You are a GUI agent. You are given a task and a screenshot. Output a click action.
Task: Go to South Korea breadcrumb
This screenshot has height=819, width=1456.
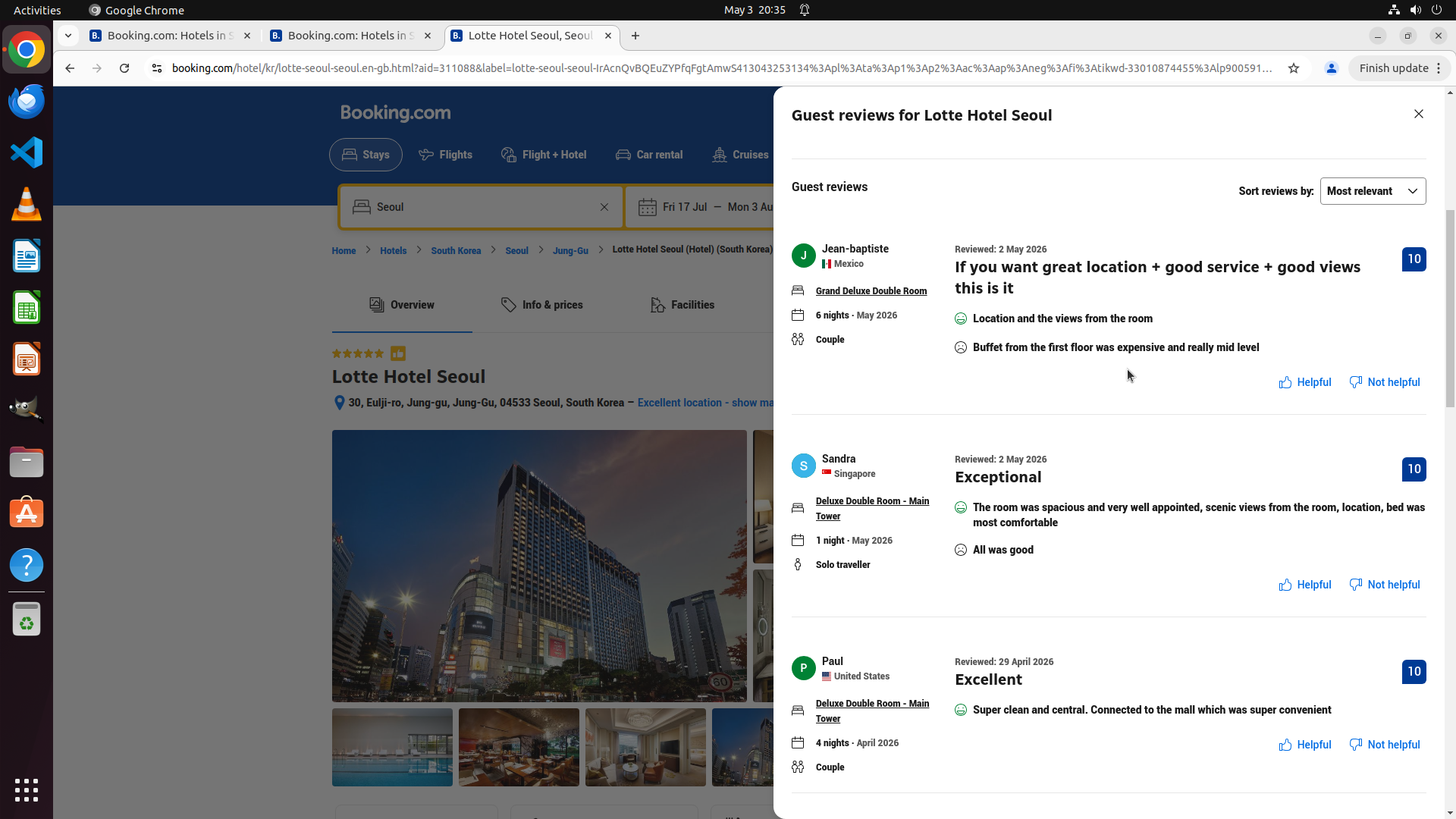pyautogui.click(x=456, y=250)
